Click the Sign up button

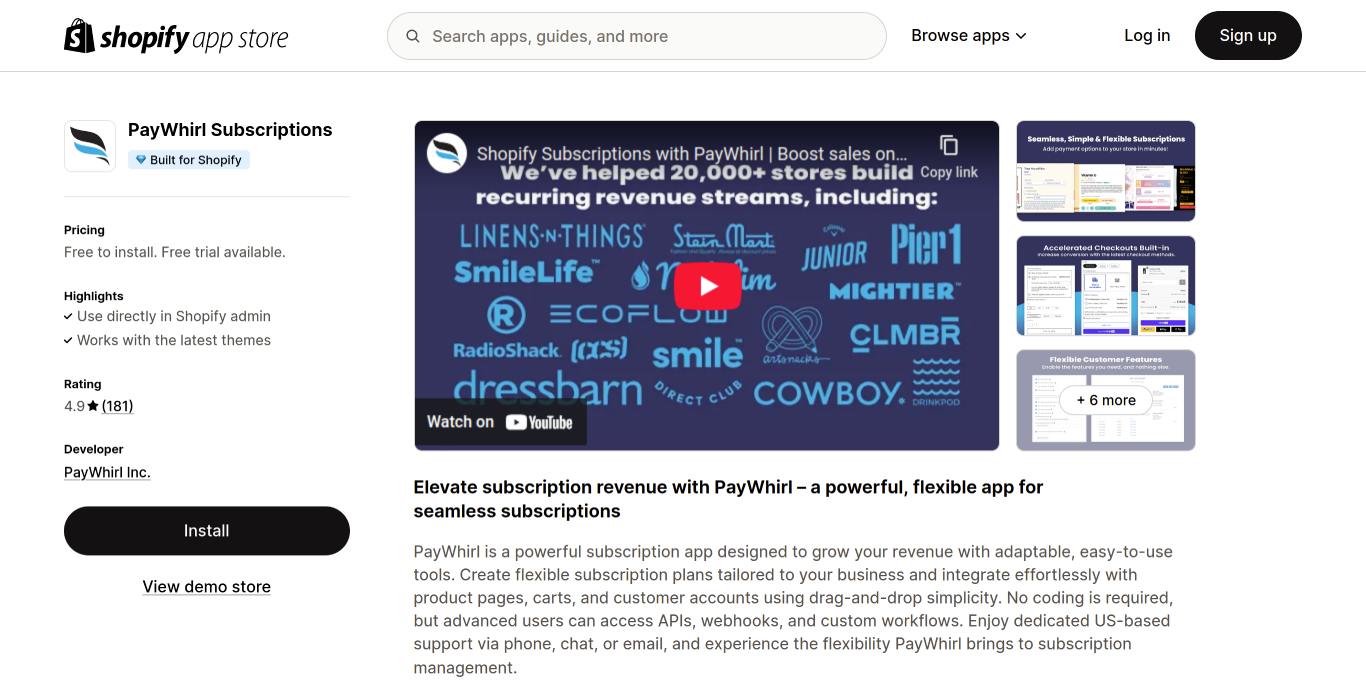coord(1248,36)
